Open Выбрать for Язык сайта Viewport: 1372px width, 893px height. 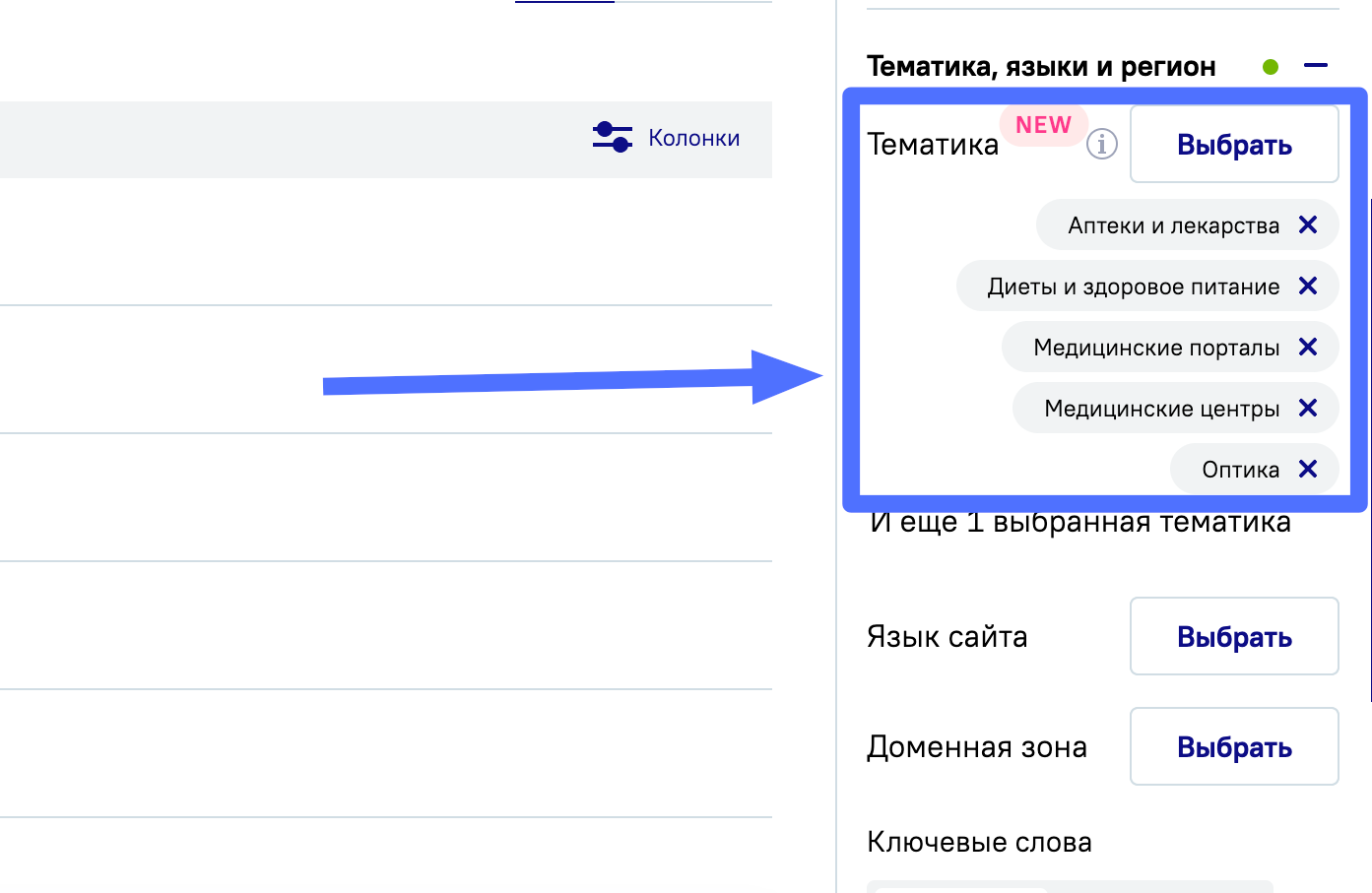click(x=1233, y=637)
